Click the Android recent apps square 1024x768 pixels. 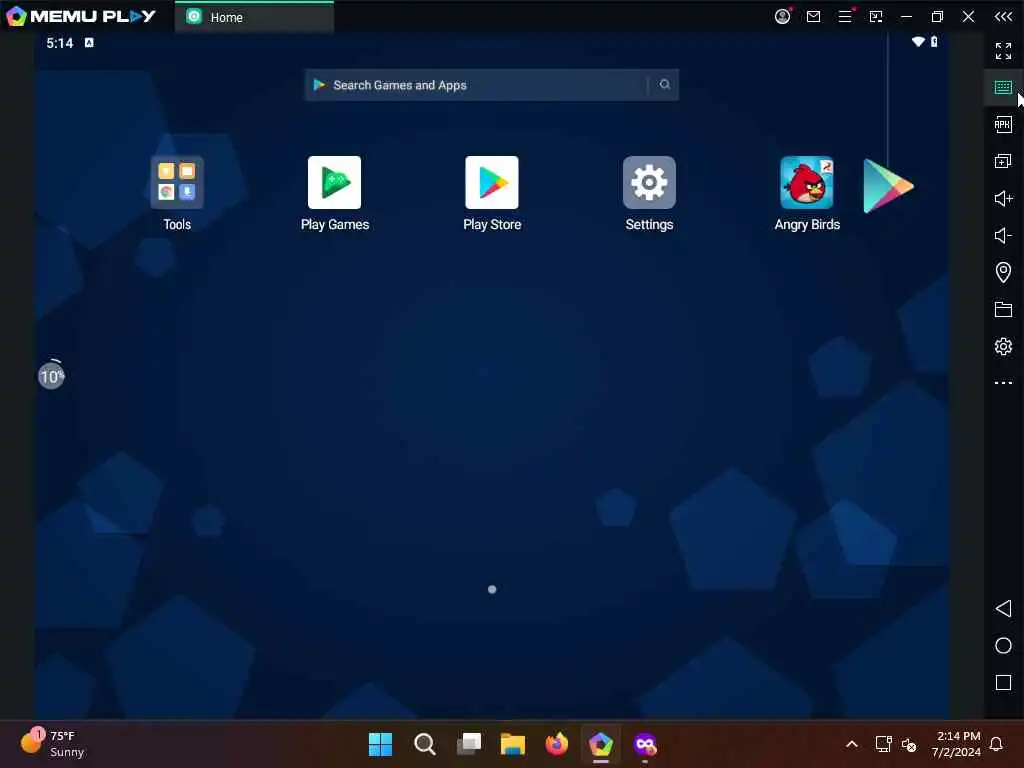pyautogui.click(x=1003, y=682)
